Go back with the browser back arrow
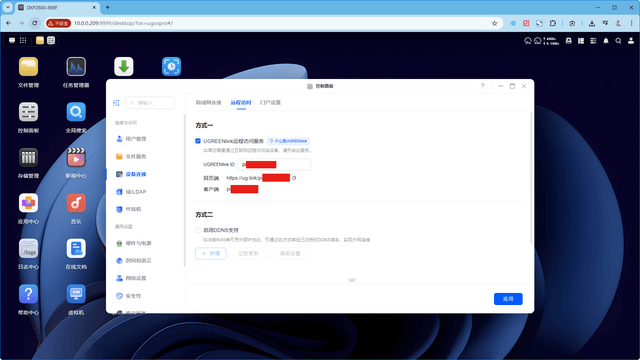 9,23
